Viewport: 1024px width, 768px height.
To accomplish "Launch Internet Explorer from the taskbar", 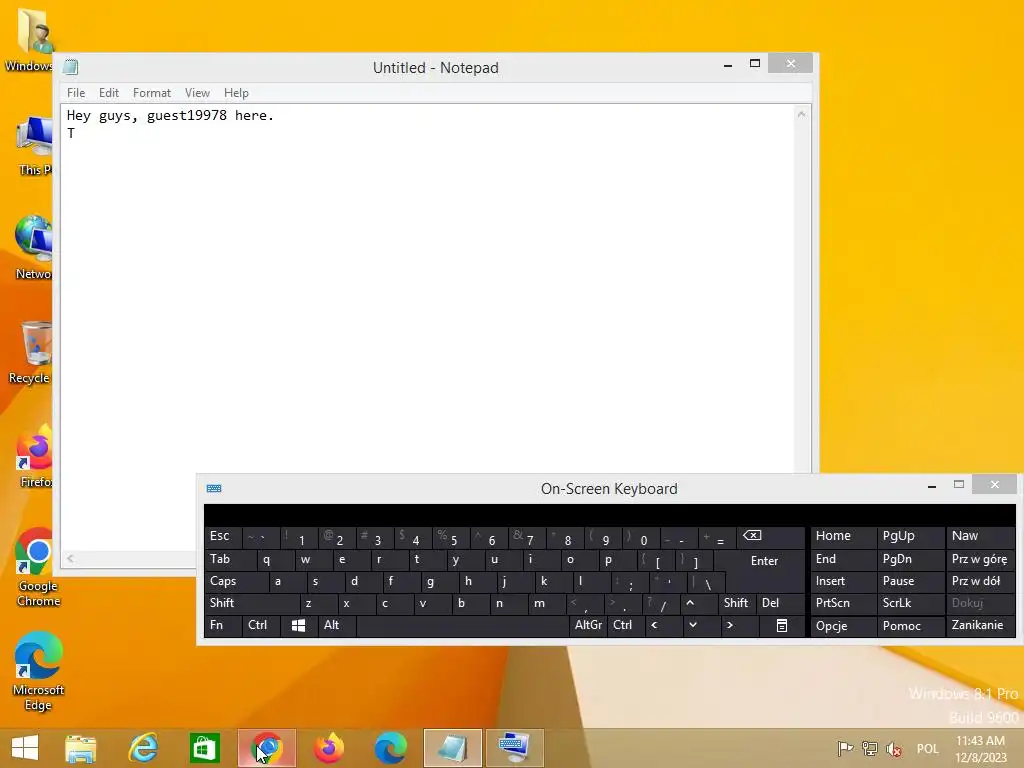I will tap(143, 748).
